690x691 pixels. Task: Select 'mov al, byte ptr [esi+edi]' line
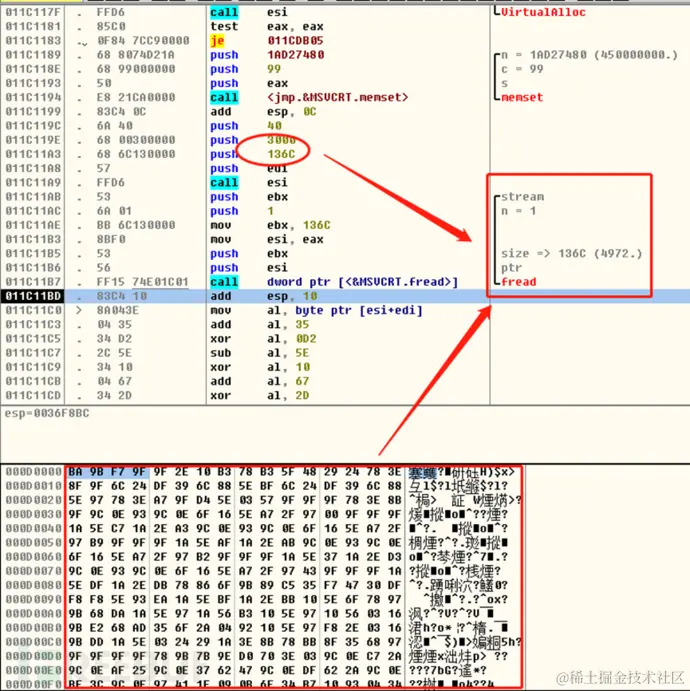316,310
